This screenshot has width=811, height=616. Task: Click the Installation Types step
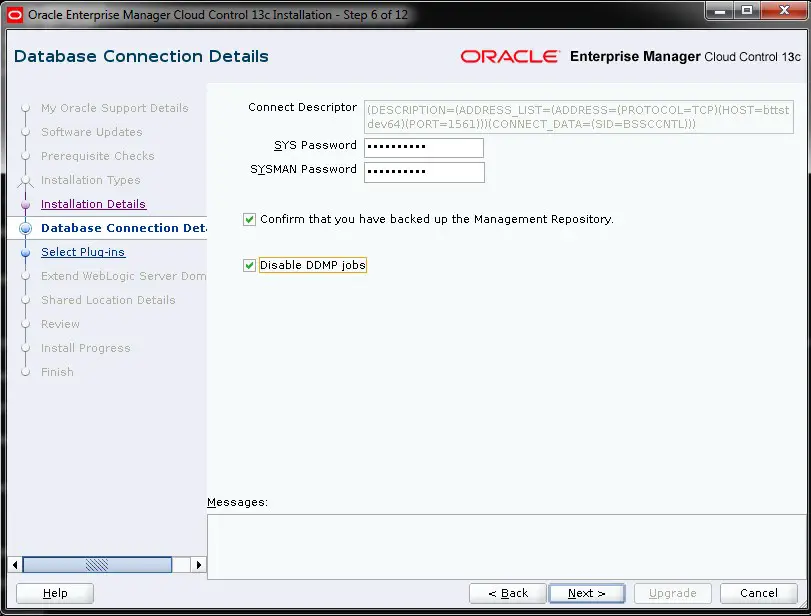[x=91, y=180]
